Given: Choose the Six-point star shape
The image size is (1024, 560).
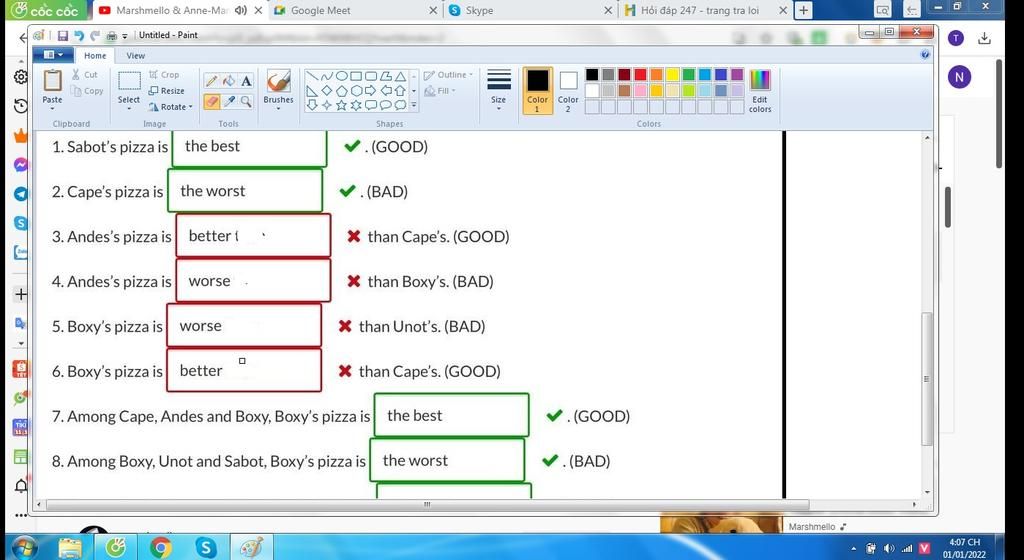Looking at the screenshot, I should pos(356,105).
